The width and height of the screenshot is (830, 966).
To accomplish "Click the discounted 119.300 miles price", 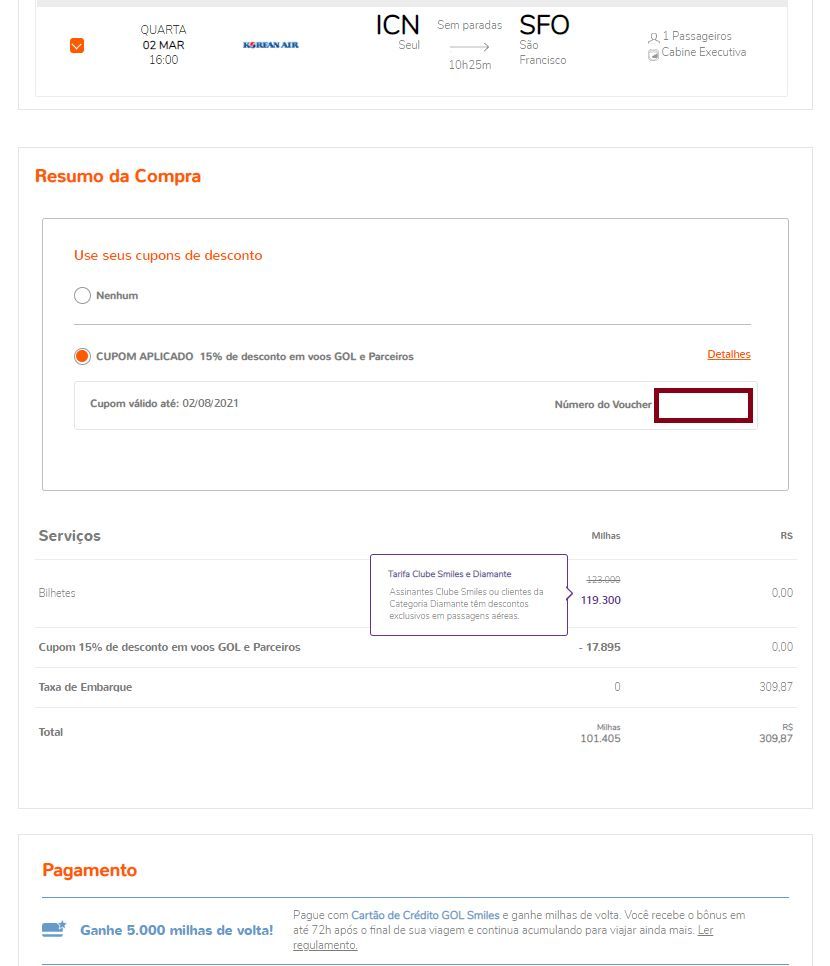I will point(601,600).
